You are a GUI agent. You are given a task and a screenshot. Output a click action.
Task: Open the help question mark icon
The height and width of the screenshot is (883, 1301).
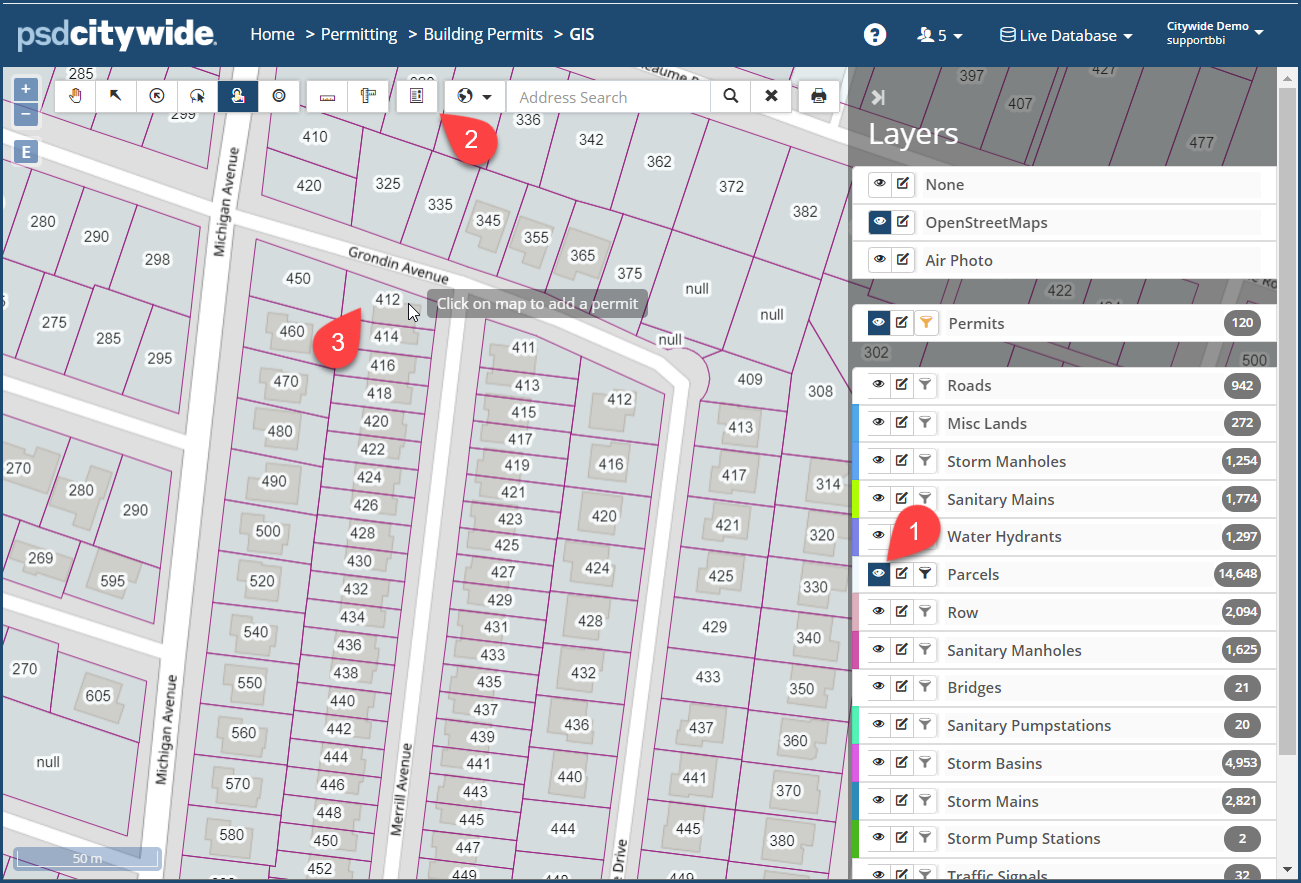875,35
